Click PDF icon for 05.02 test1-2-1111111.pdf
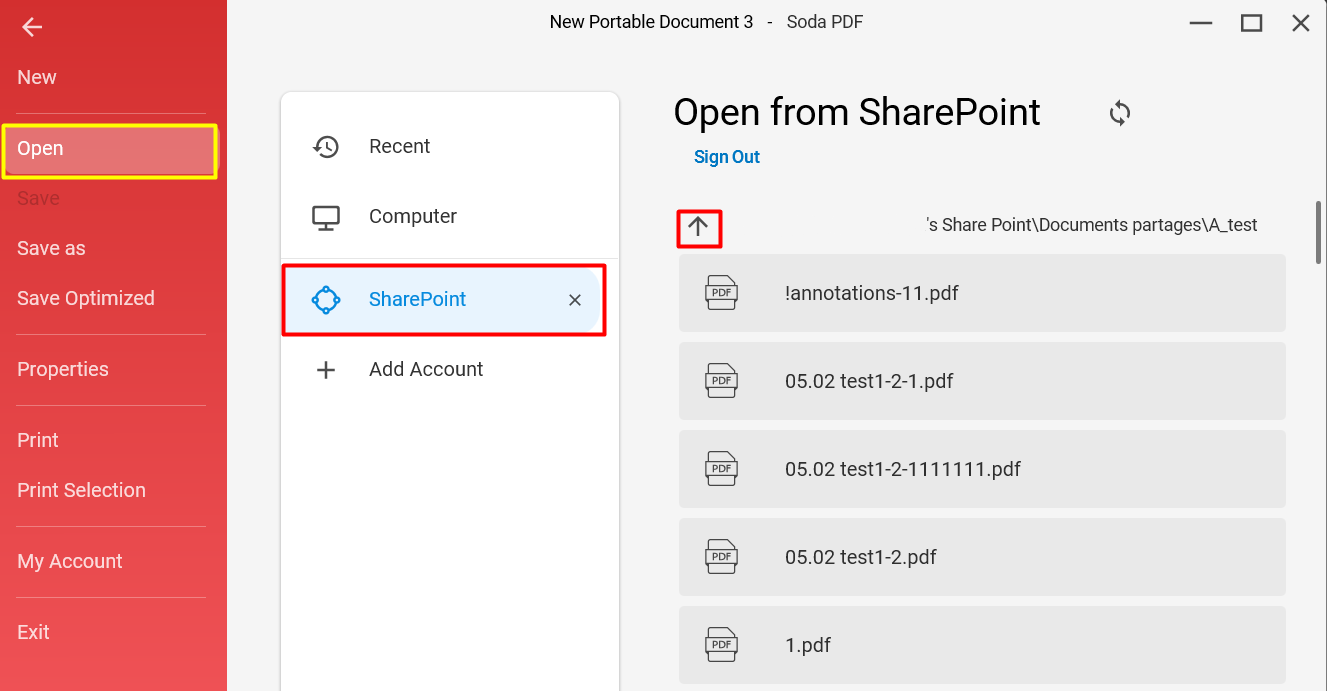The width and height of the screenshot is (1327, 691). point(722,469)
